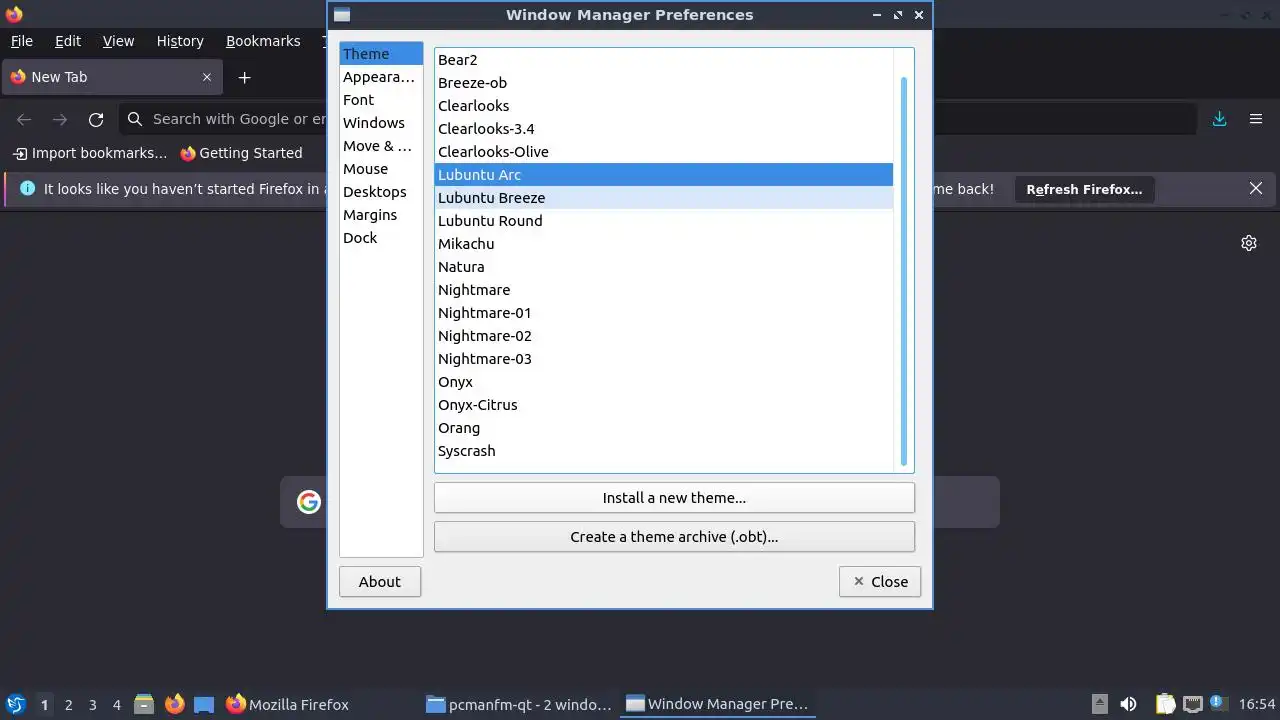Open the Windows settings category
Image resolution: width=1280 pixels, height=720 pixels.
381,123
